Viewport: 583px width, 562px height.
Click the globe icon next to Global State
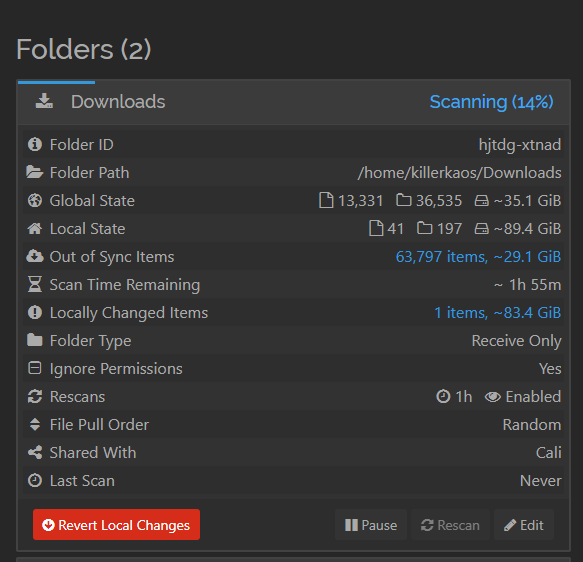[35, 200]
